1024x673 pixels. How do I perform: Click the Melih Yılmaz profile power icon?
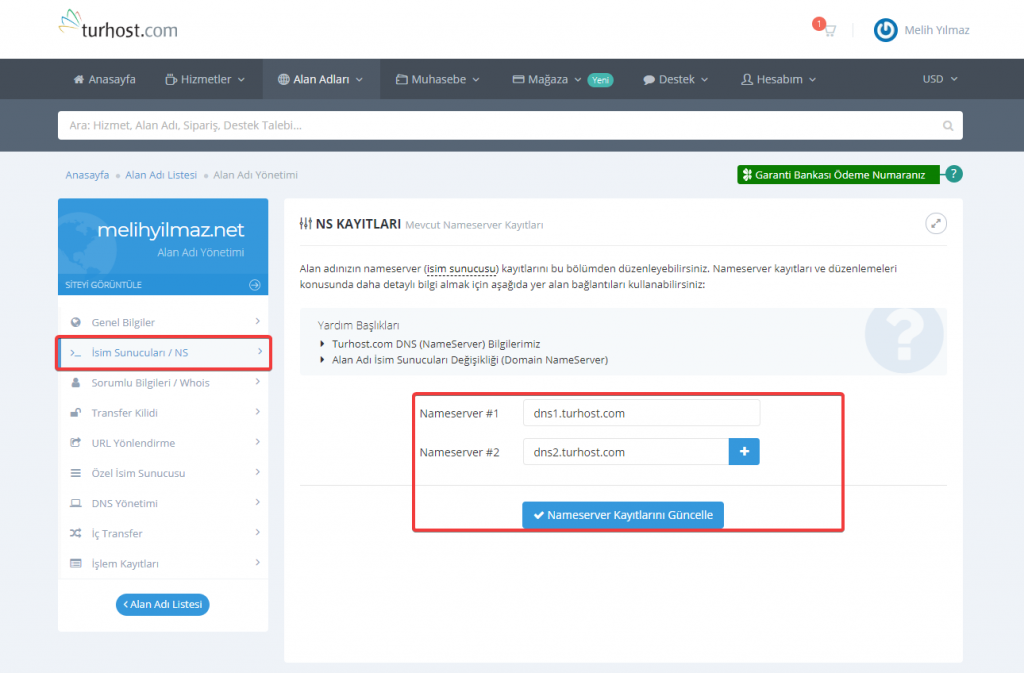tap(885, 30)
